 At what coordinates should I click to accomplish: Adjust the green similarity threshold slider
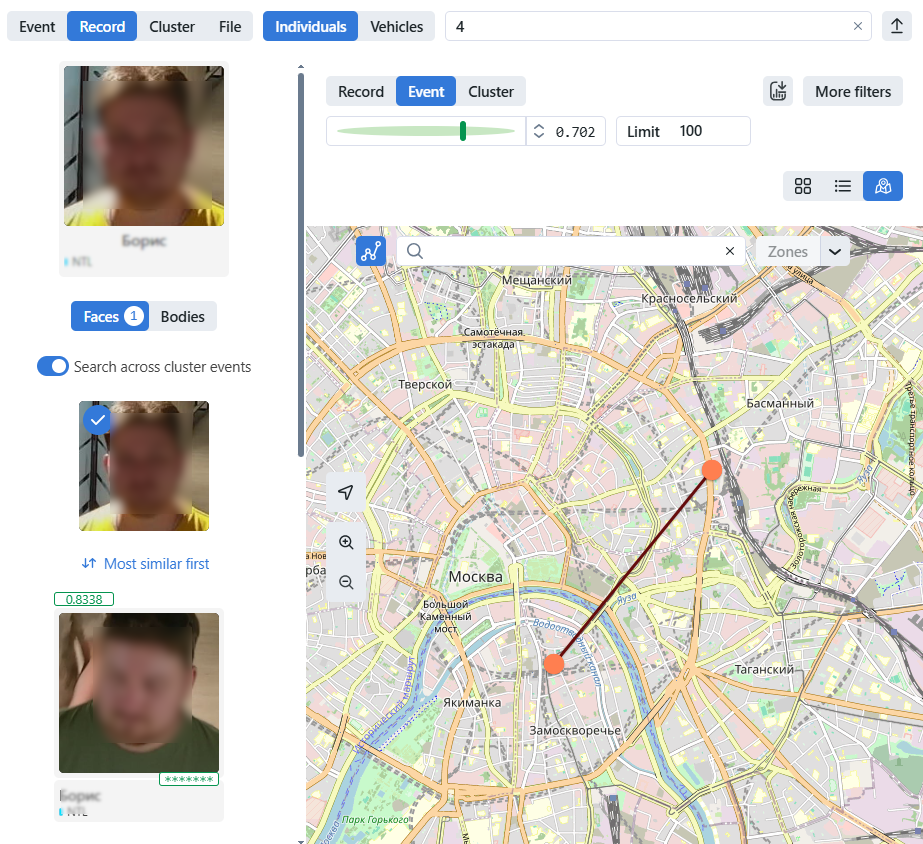pyautogui.click(x=461, y=130)
